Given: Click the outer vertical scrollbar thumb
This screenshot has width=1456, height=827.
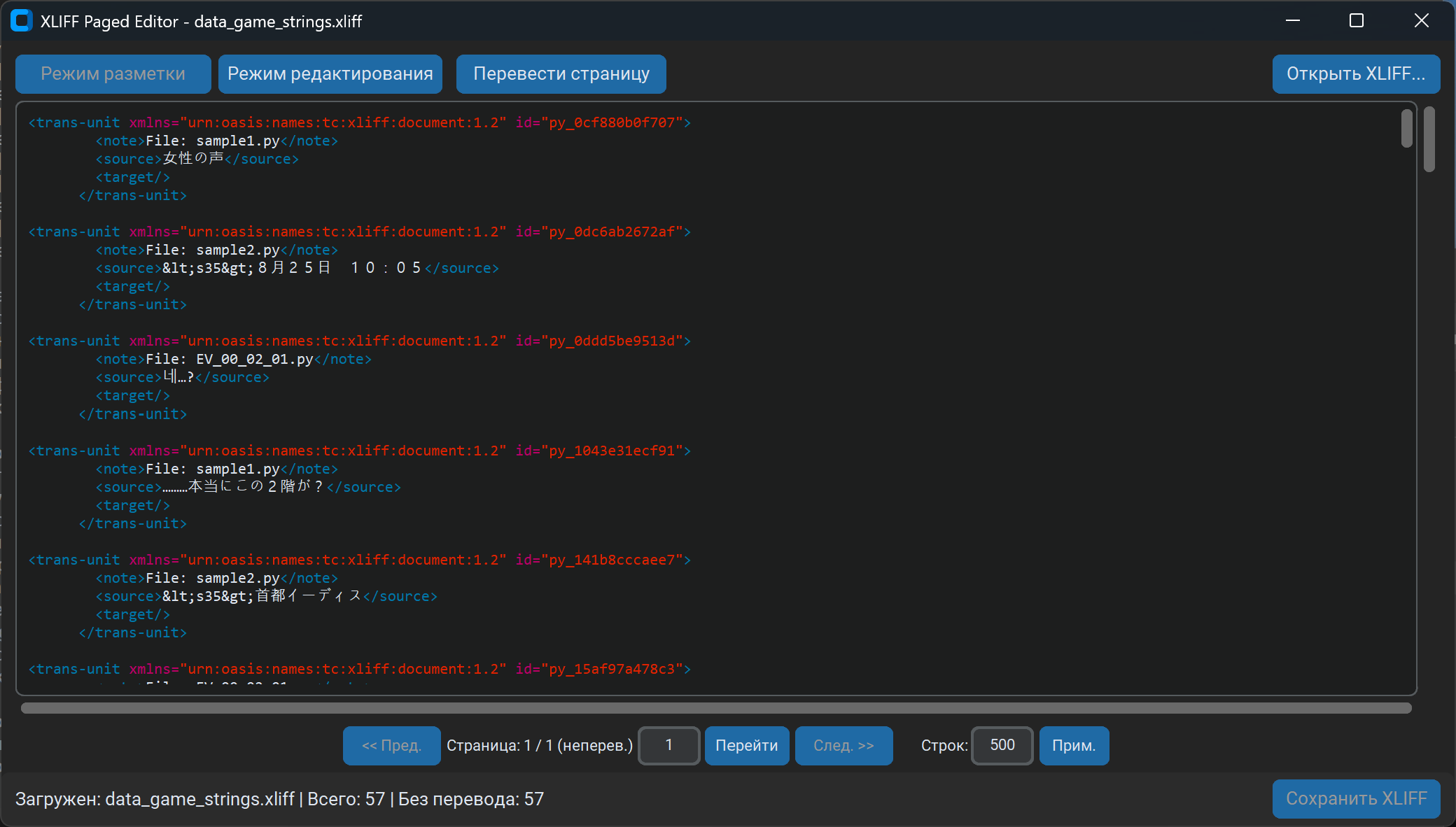Looking at the screenshot, I should (1429, 139).
